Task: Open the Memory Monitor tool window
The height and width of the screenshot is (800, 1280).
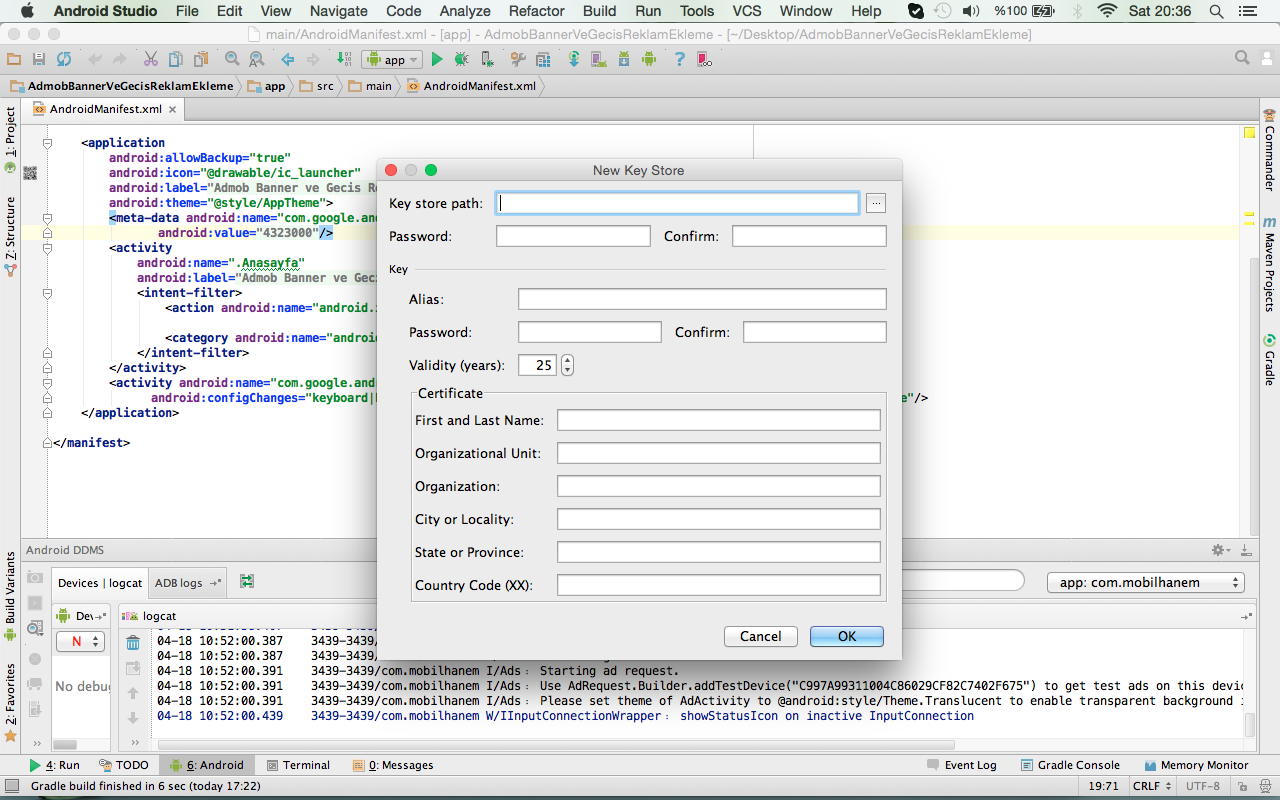Action: tap(1196, 765)
